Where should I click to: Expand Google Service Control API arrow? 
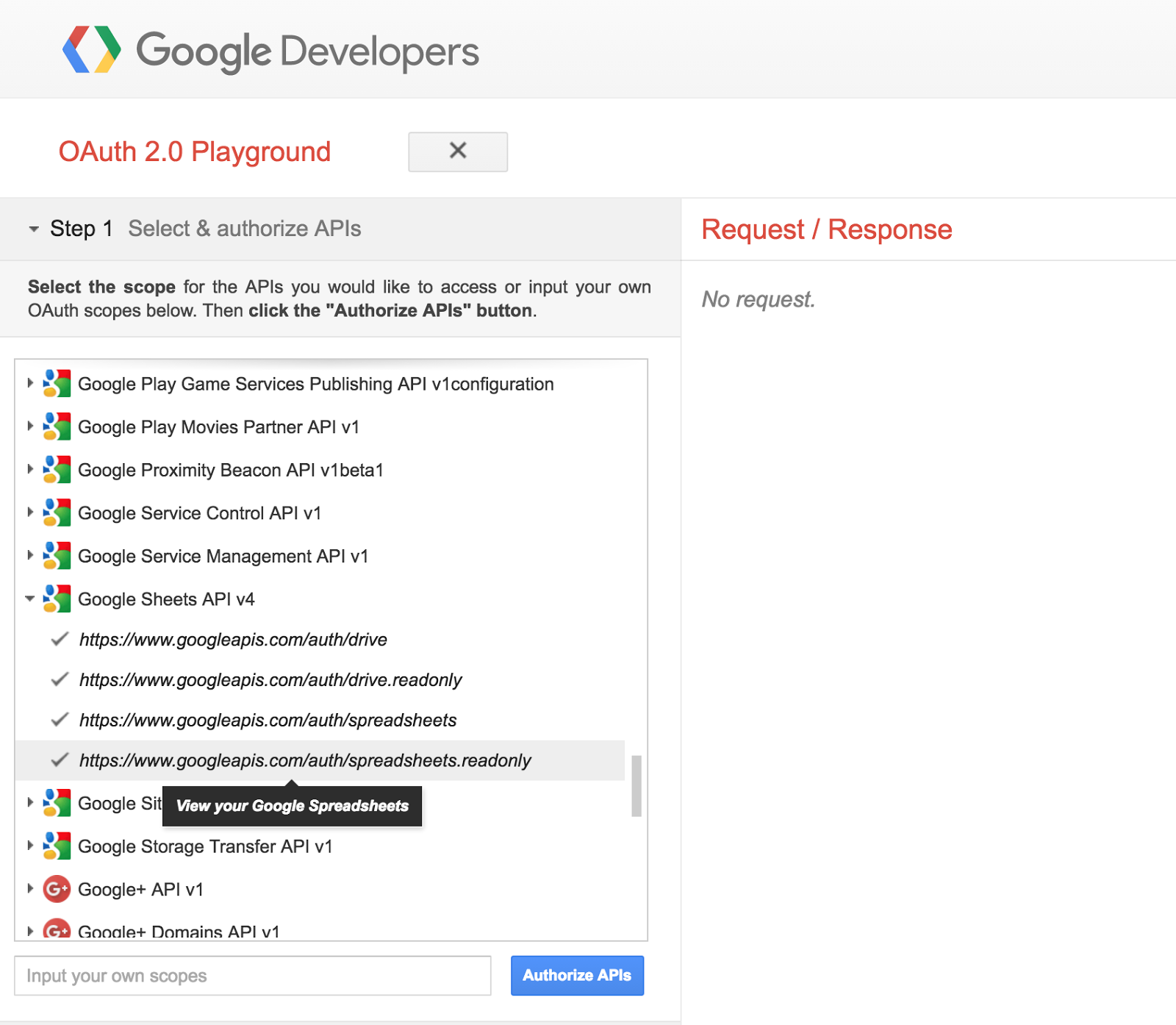[30, 512]
